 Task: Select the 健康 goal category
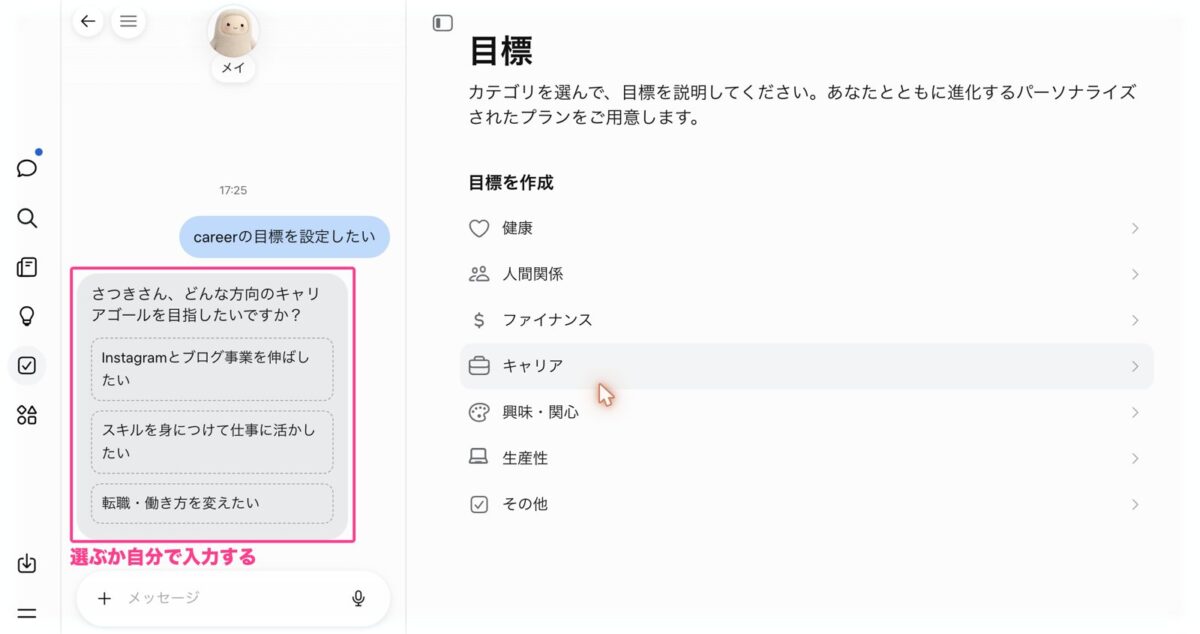click(806, 228)
